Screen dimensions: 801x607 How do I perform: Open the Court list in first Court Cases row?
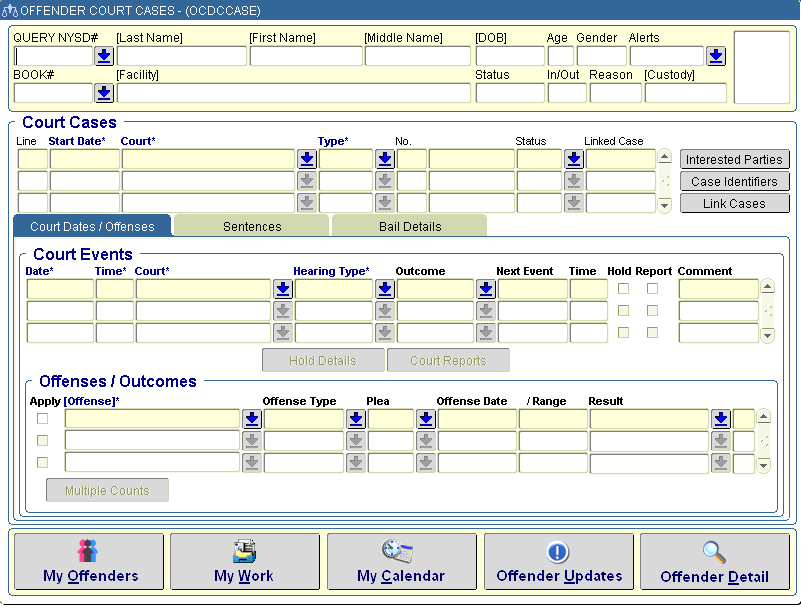[307, 159]
